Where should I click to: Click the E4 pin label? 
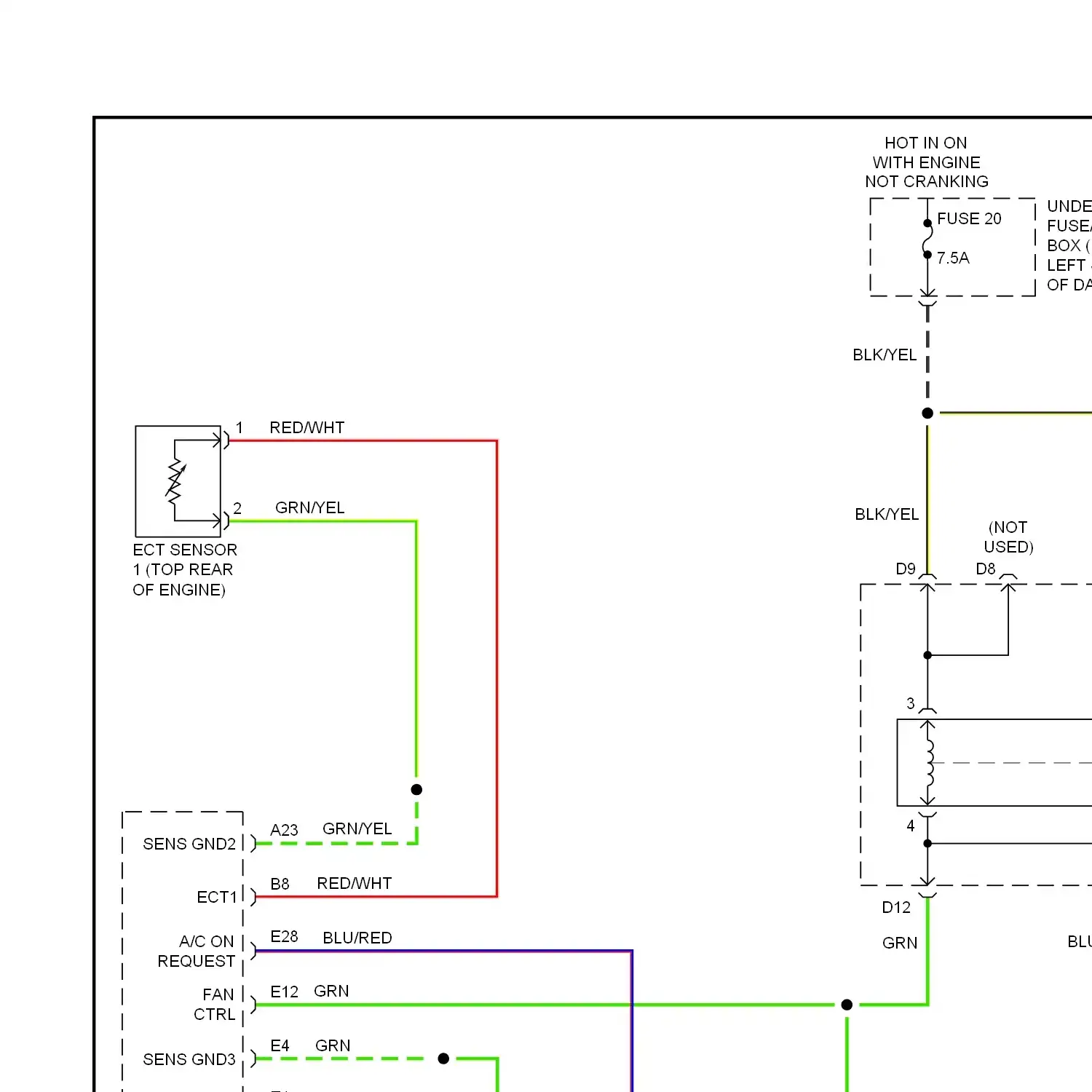tap(280, 1045)
